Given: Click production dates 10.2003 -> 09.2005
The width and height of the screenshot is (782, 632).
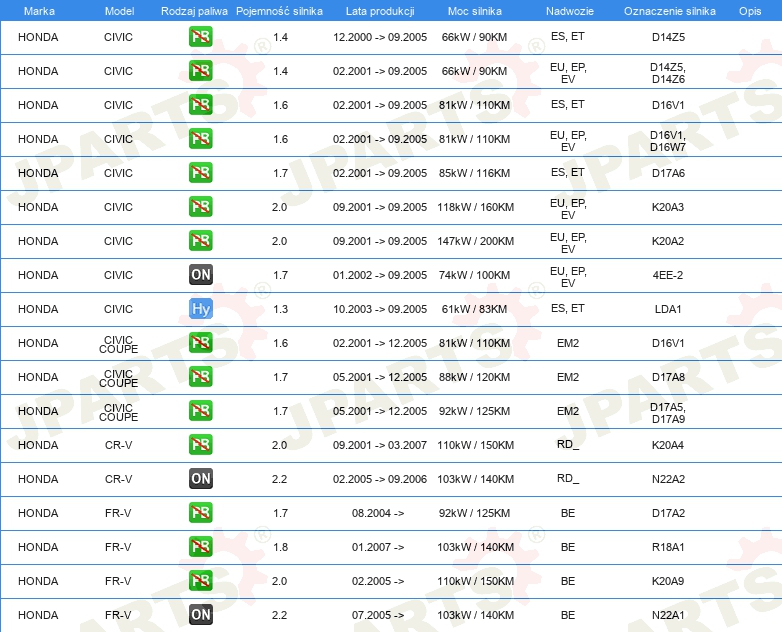Looking at the screenshot, I should pos(380,309).
